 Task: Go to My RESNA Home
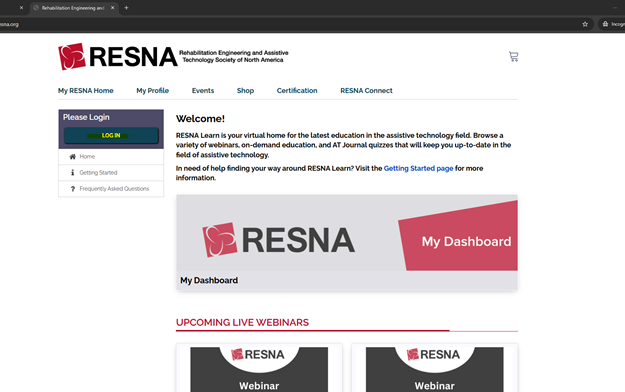coord(86,91)
